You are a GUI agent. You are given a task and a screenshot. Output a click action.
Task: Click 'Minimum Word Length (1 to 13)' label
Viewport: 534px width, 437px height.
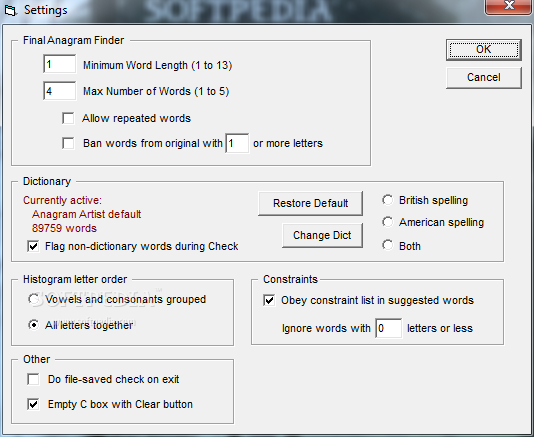(x=158, y=65)
